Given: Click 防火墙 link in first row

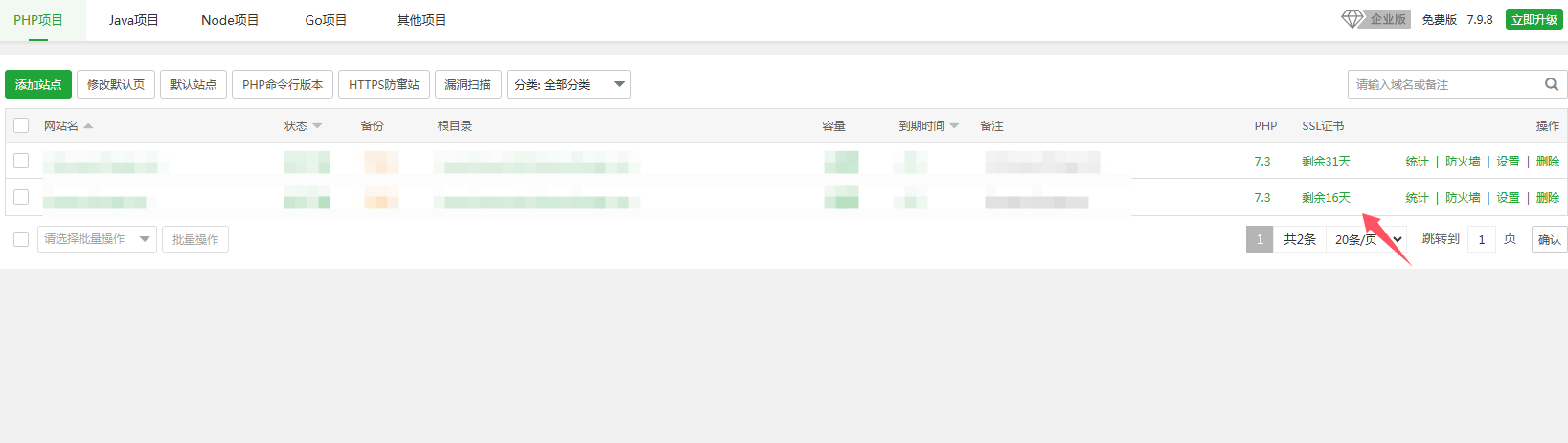Looking at the screenshot, I should pyautogui.click(x=1463, y=162).
